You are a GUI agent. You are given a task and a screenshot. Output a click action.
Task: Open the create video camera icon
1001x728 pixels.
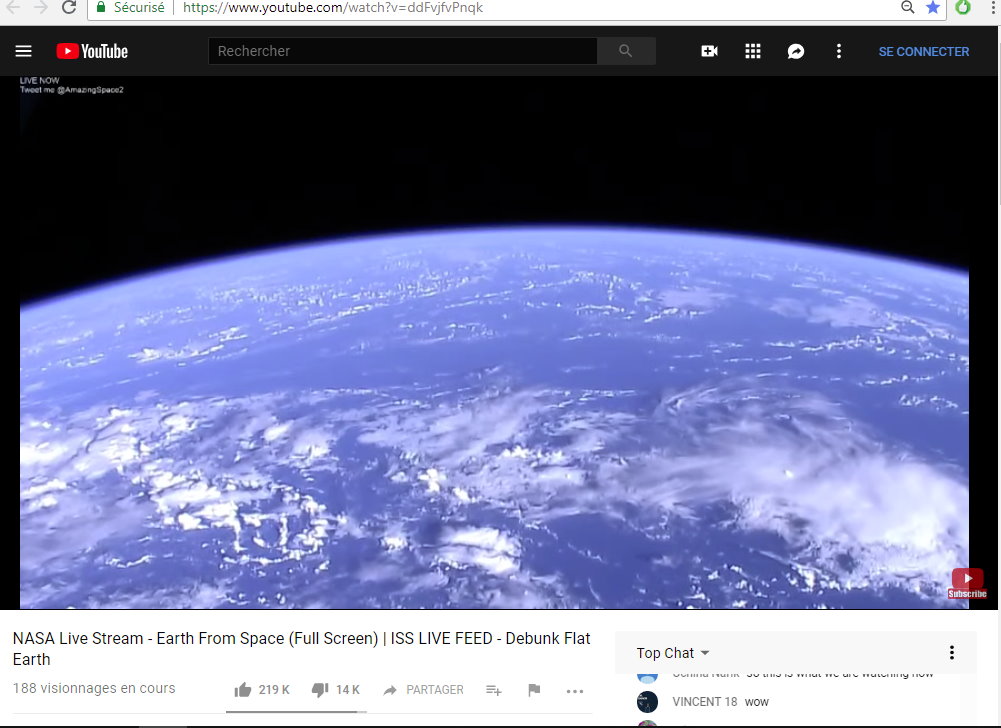pyautogui.click(x=709, y=51)
